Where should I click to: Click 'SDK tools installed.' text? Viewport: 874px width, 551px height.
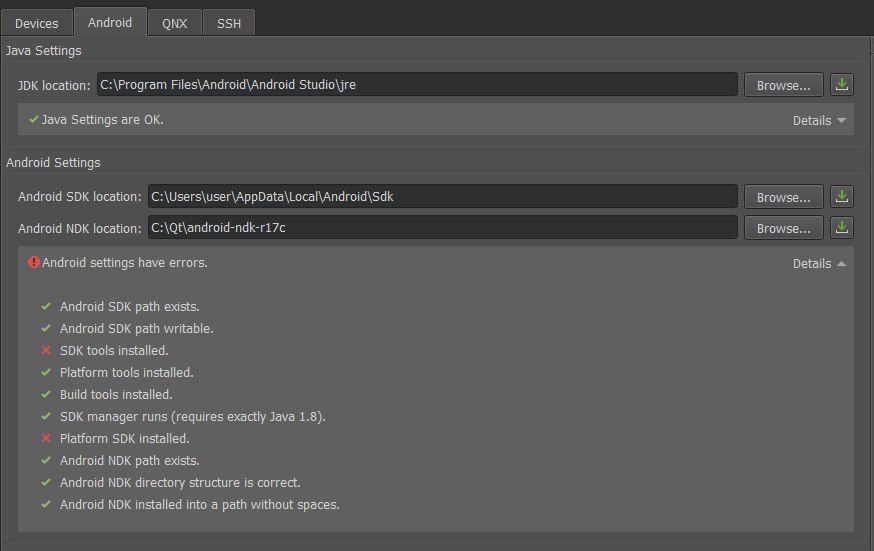tap(114, 350)
